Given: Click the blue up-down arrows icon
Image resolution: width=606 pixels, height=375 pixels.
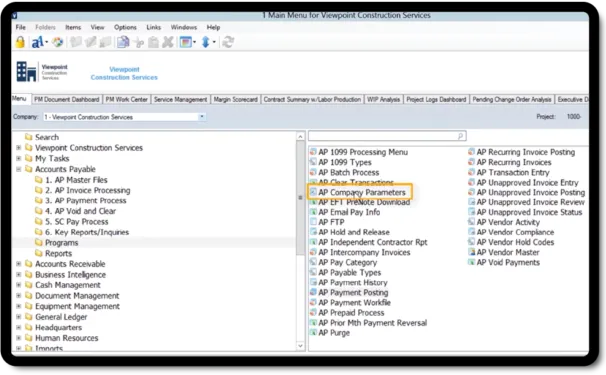Looking at the screenshot, I should click(x=206, y=42).
